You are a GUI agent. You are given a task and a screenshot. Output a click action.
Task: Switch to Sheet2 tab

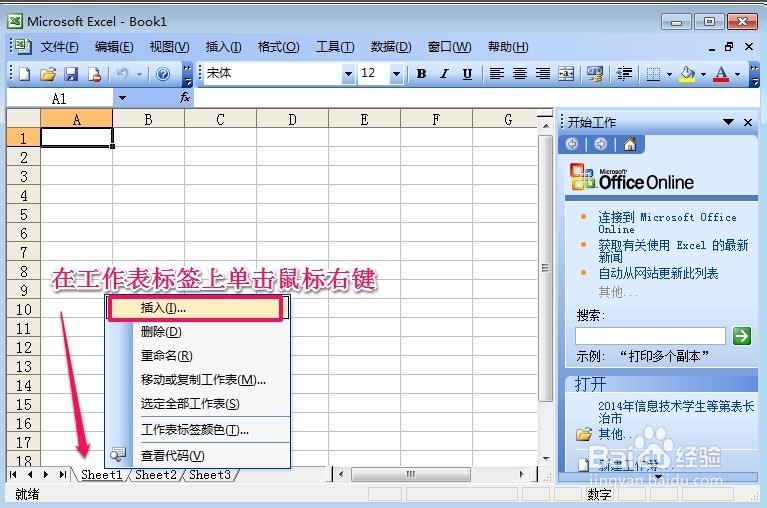click(x=156, y=475)
